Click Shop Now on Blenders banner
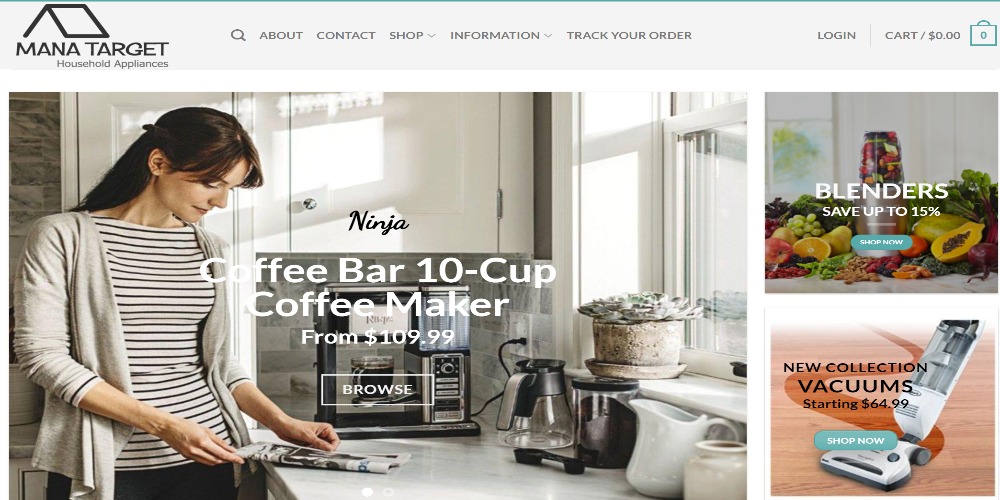This screenshot has width=1000, height=500. pos(881,242)
